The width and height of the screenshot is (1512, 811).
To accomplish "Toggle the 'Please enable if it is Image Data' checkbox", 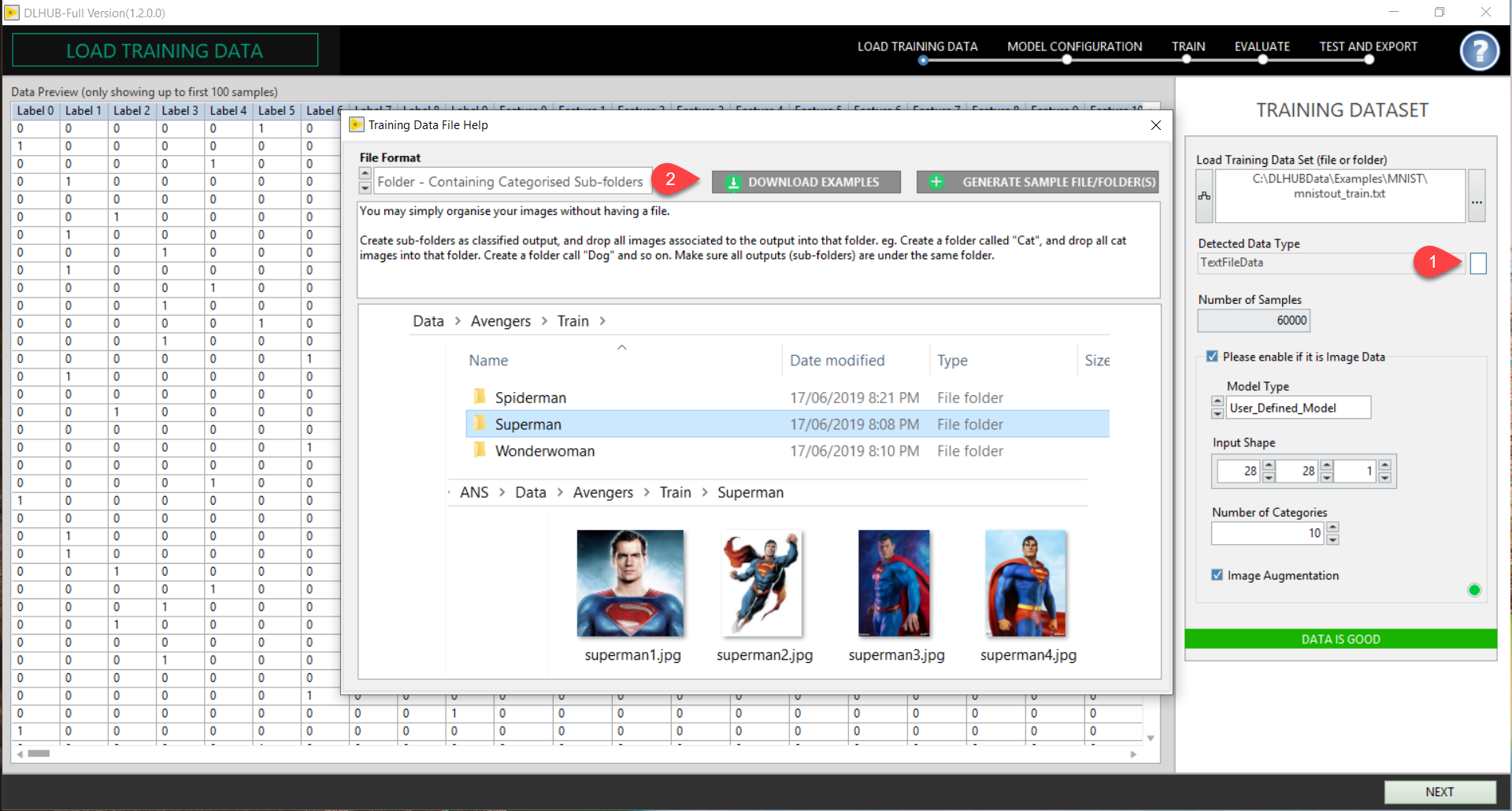I will point(1212,357).
